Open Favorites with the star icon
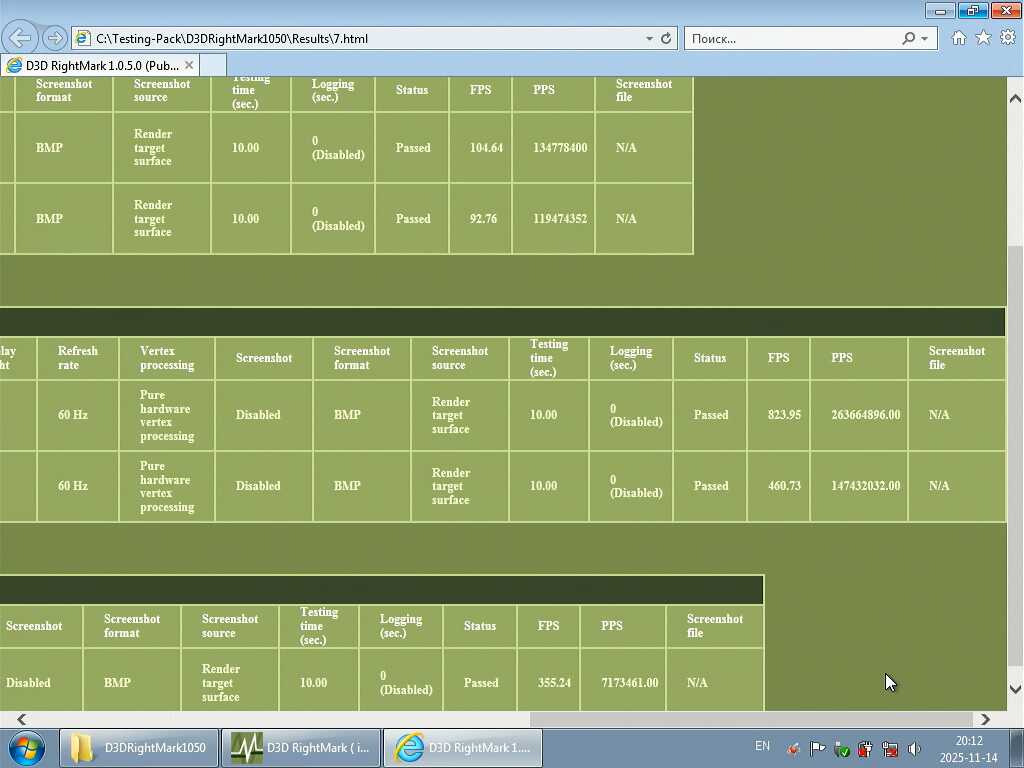The height and width of the screenshot is (768, 1024). coord(984,38)
